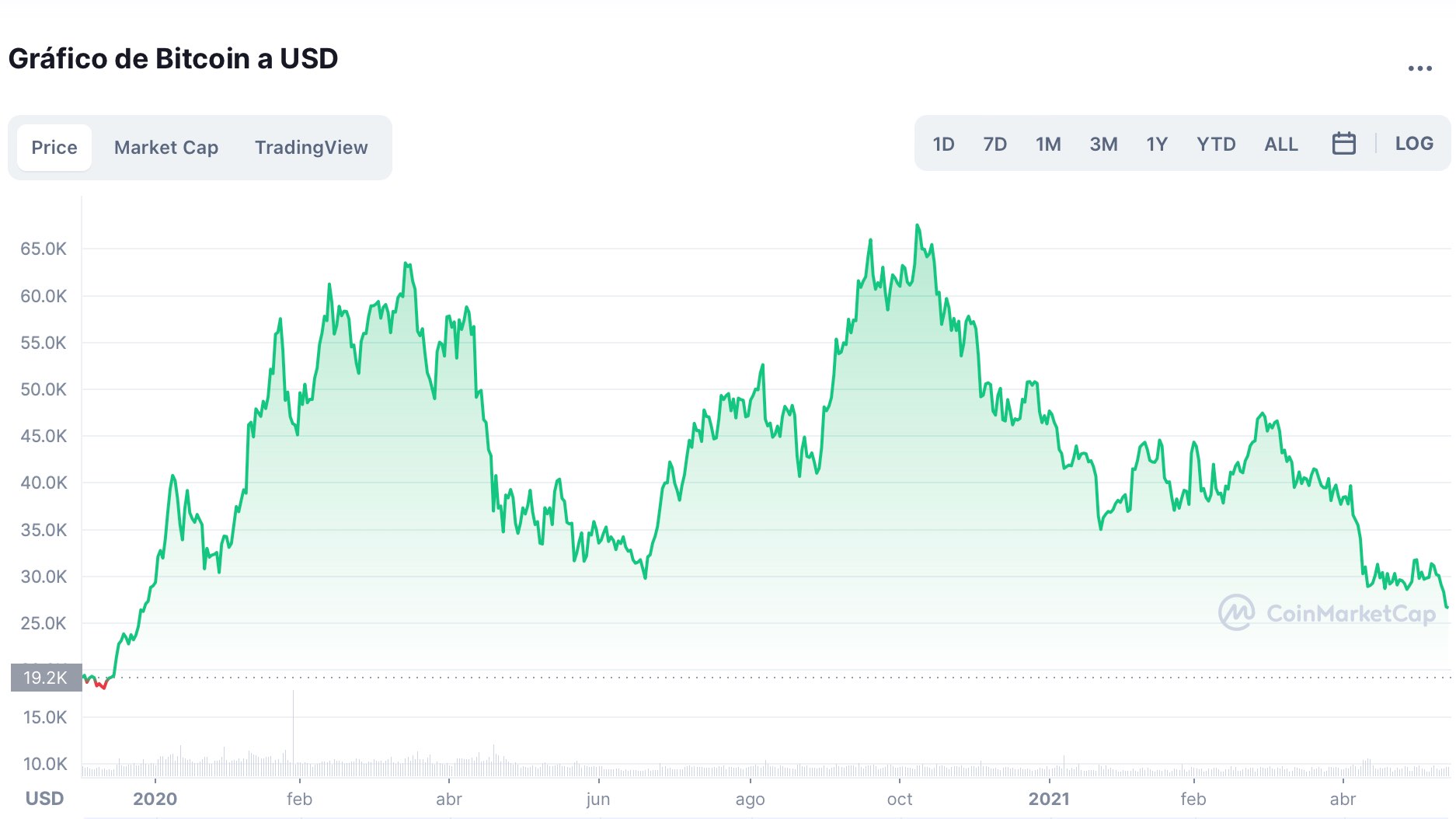Open the three-dot more options menu
1456x819 pixels.
click(x=1419, y=68)
